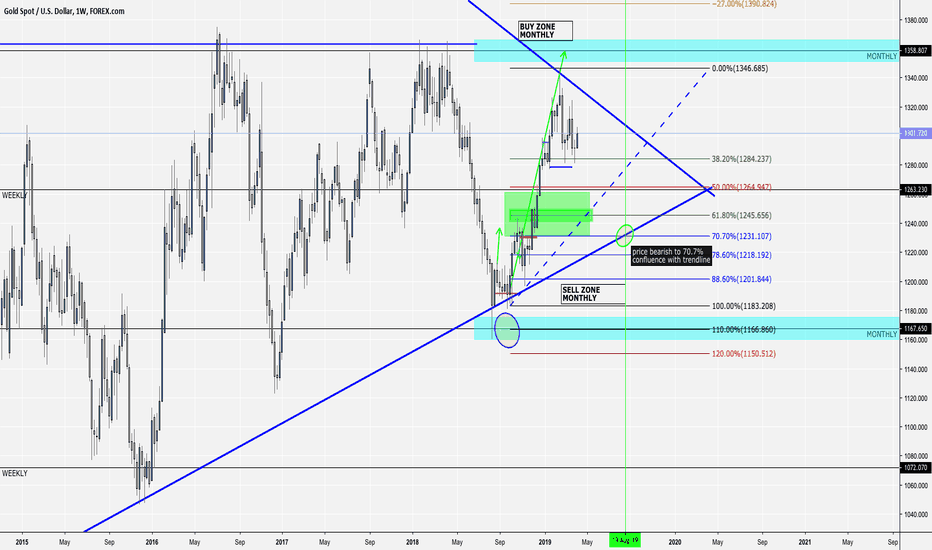Screen dimensions: 932x550
Task: Click the MONTHLY label in upper cyan zone
Action: click(881, 56)
